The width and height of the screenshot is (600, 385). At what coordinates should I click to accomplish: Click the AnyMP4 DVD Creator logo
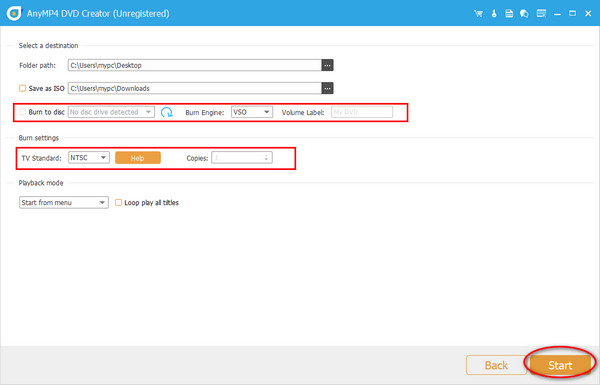coord(14,13)
